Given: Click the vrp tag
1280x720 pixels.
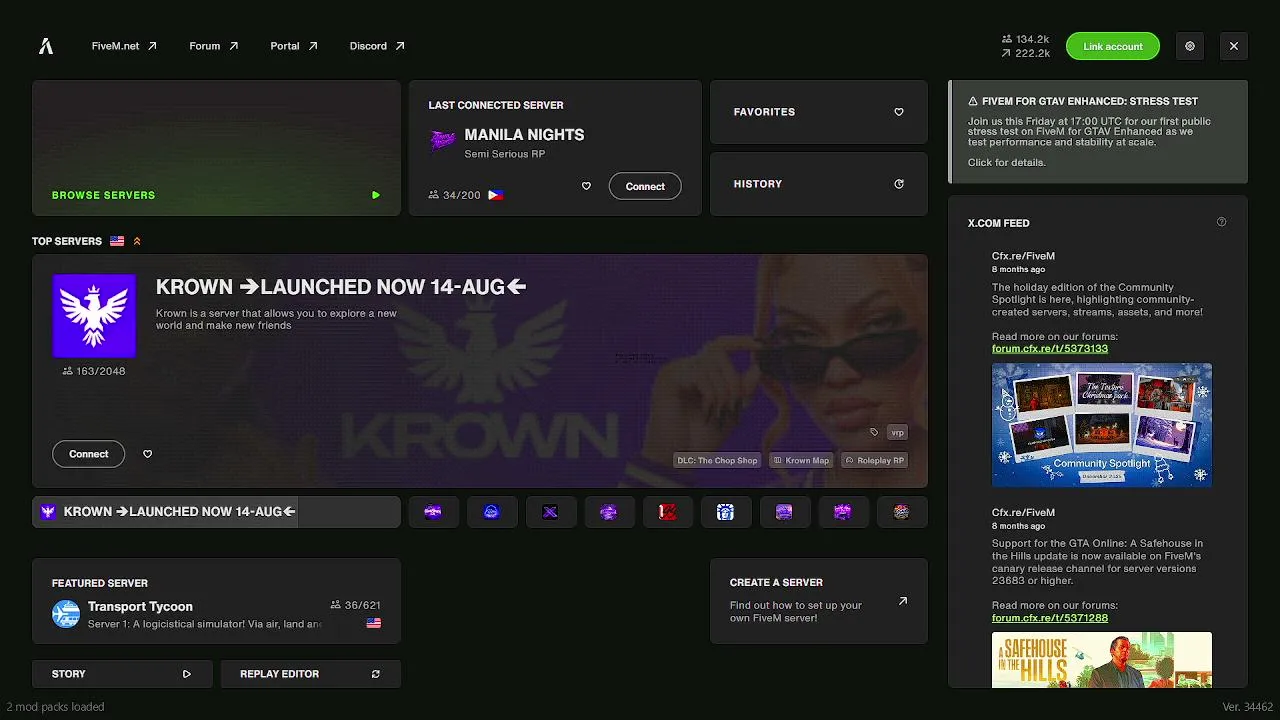Looking at the screenshot, I should [897, 432].
